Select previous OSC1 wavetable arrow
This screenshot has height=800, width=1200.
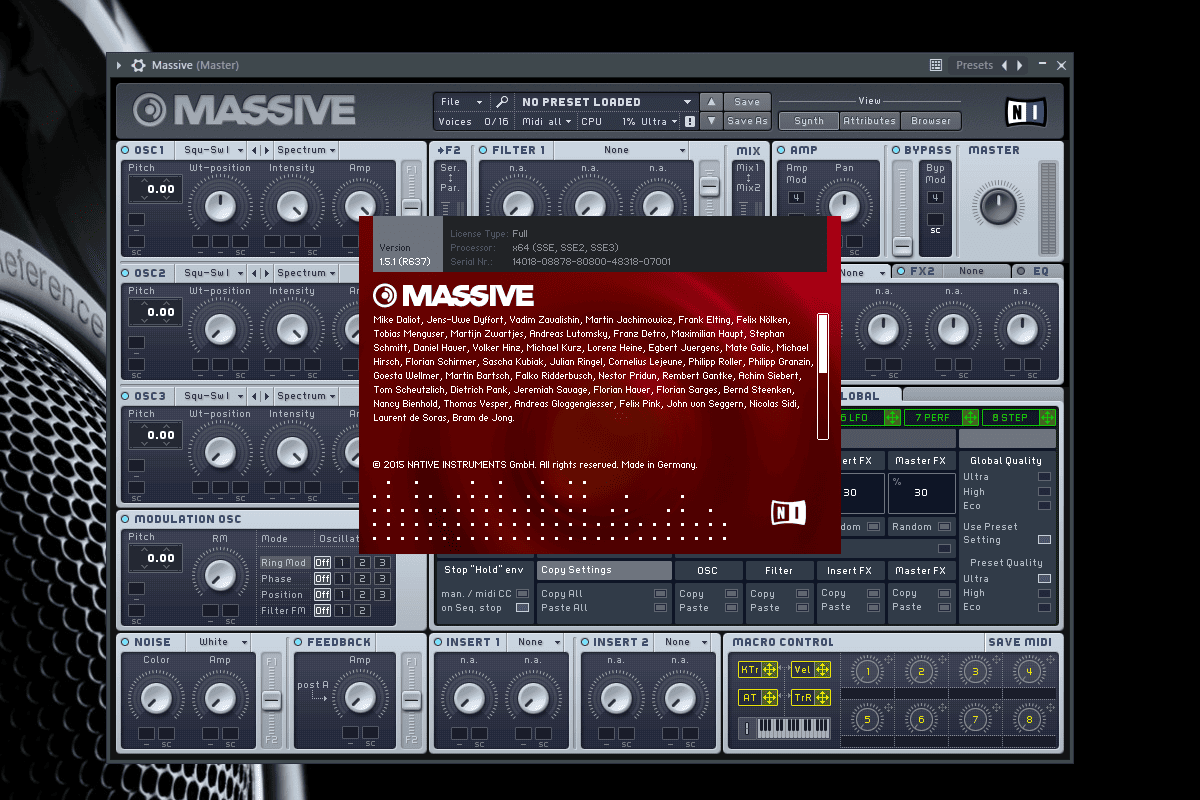254,150
